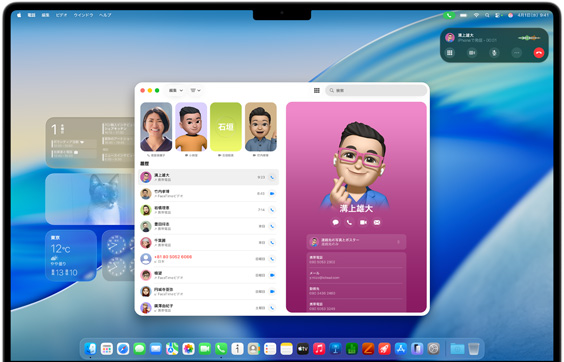Expand the contact photo and poster row
564x362 pixels.
coord(356,242)
